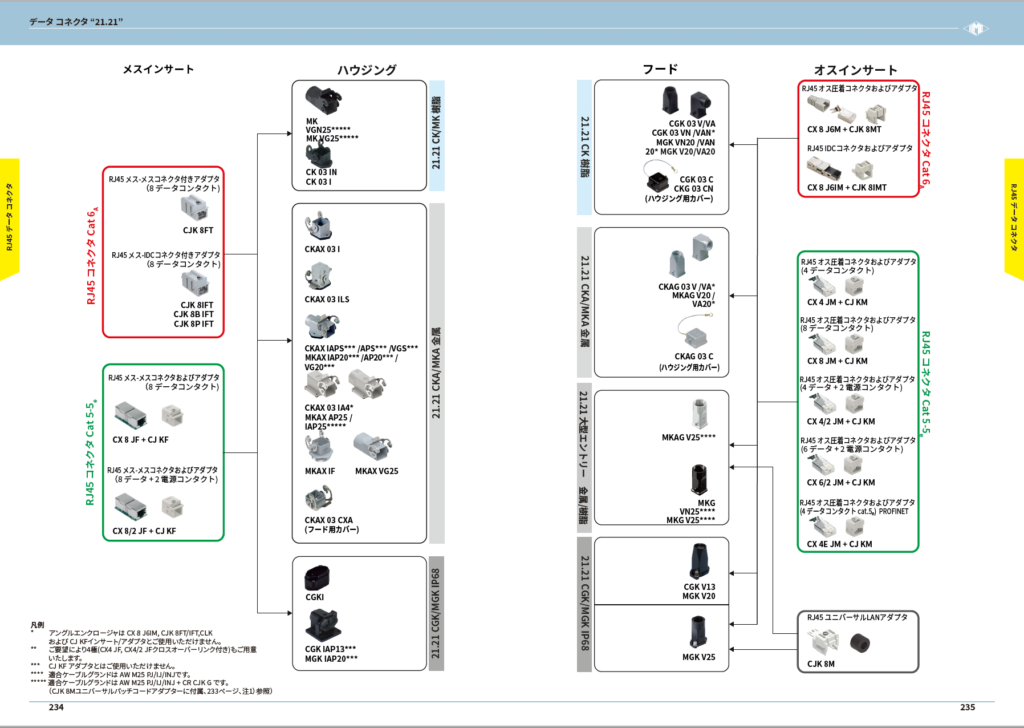The height and width of the screenshot is (728, 1024).
Task: Click the CJK 8FT adapter image
Action: [195, 207]
